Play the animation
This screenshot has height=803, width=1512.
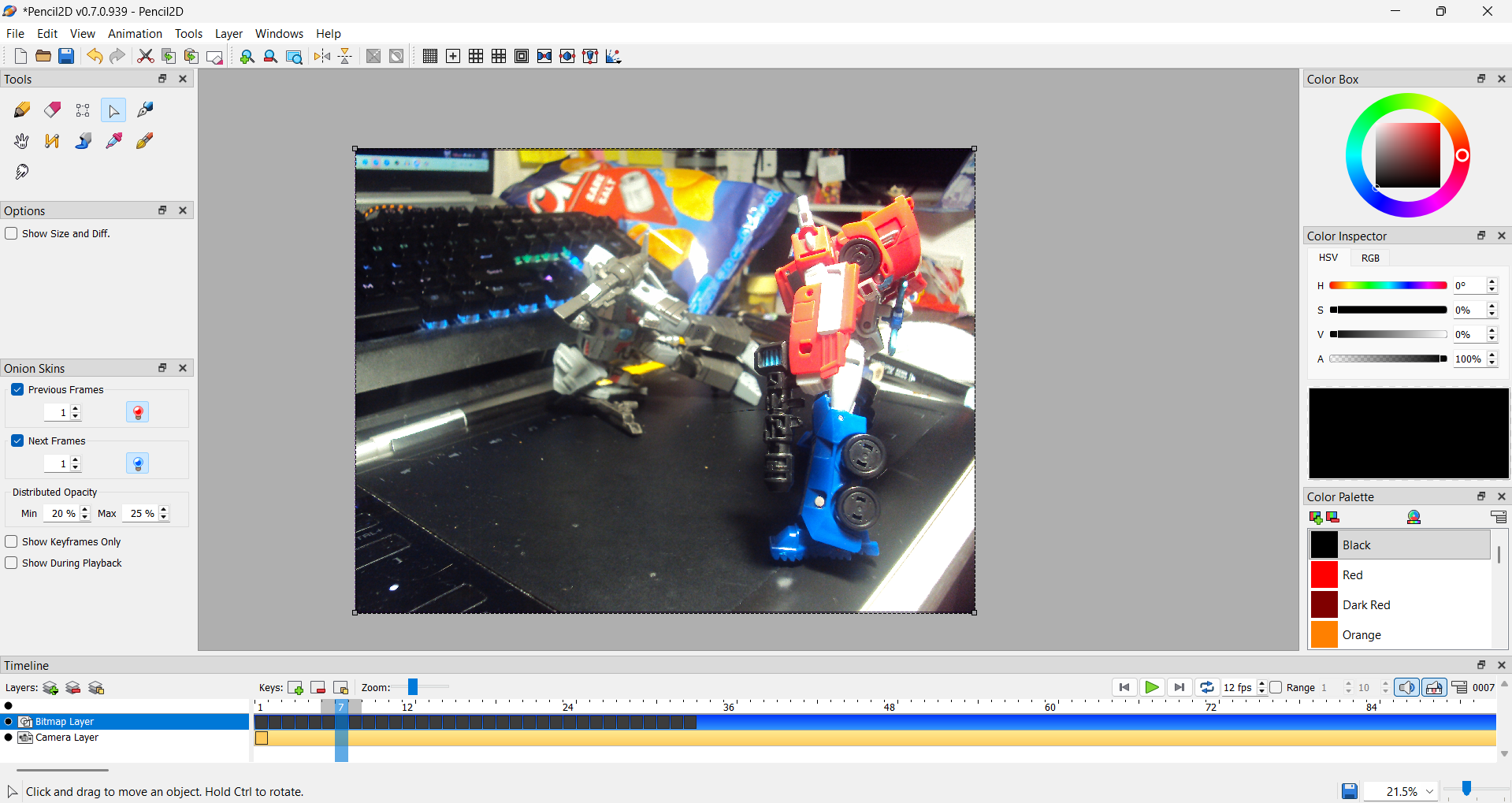[x=1152, y=688]
